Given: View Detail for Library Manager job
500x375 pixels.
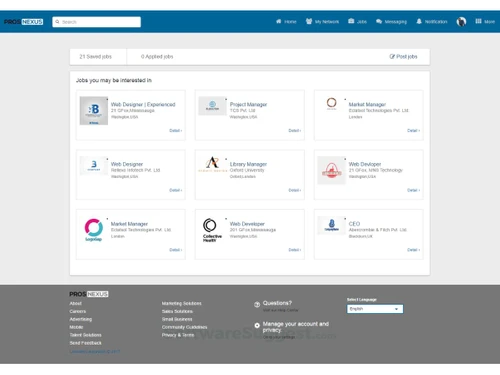Looking at the screenshot, I should click(295, 190).
